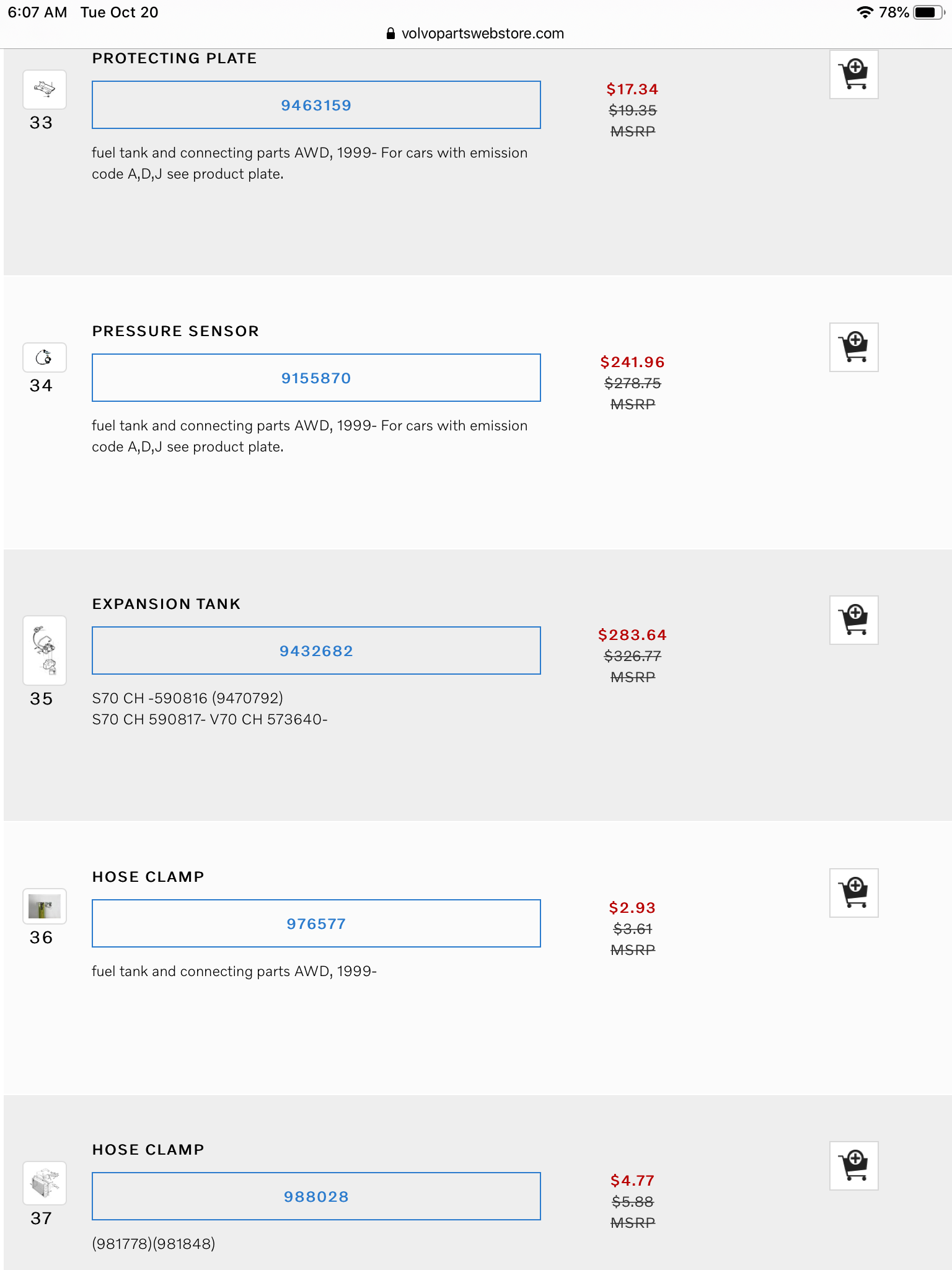Open part number 976577 link
Screen dimensions: 952x1270
point(316,924)
